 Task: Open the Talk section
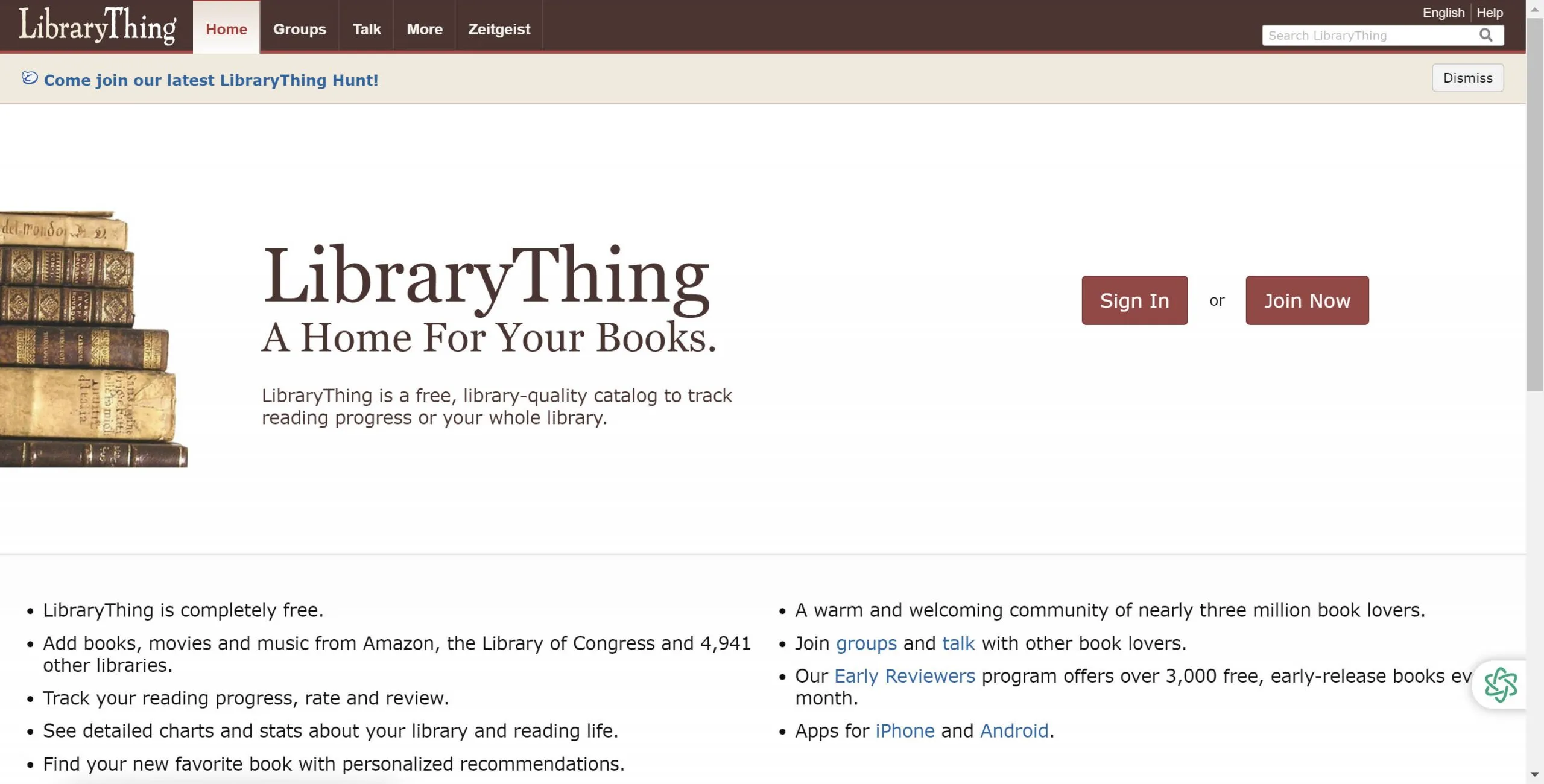367,28
